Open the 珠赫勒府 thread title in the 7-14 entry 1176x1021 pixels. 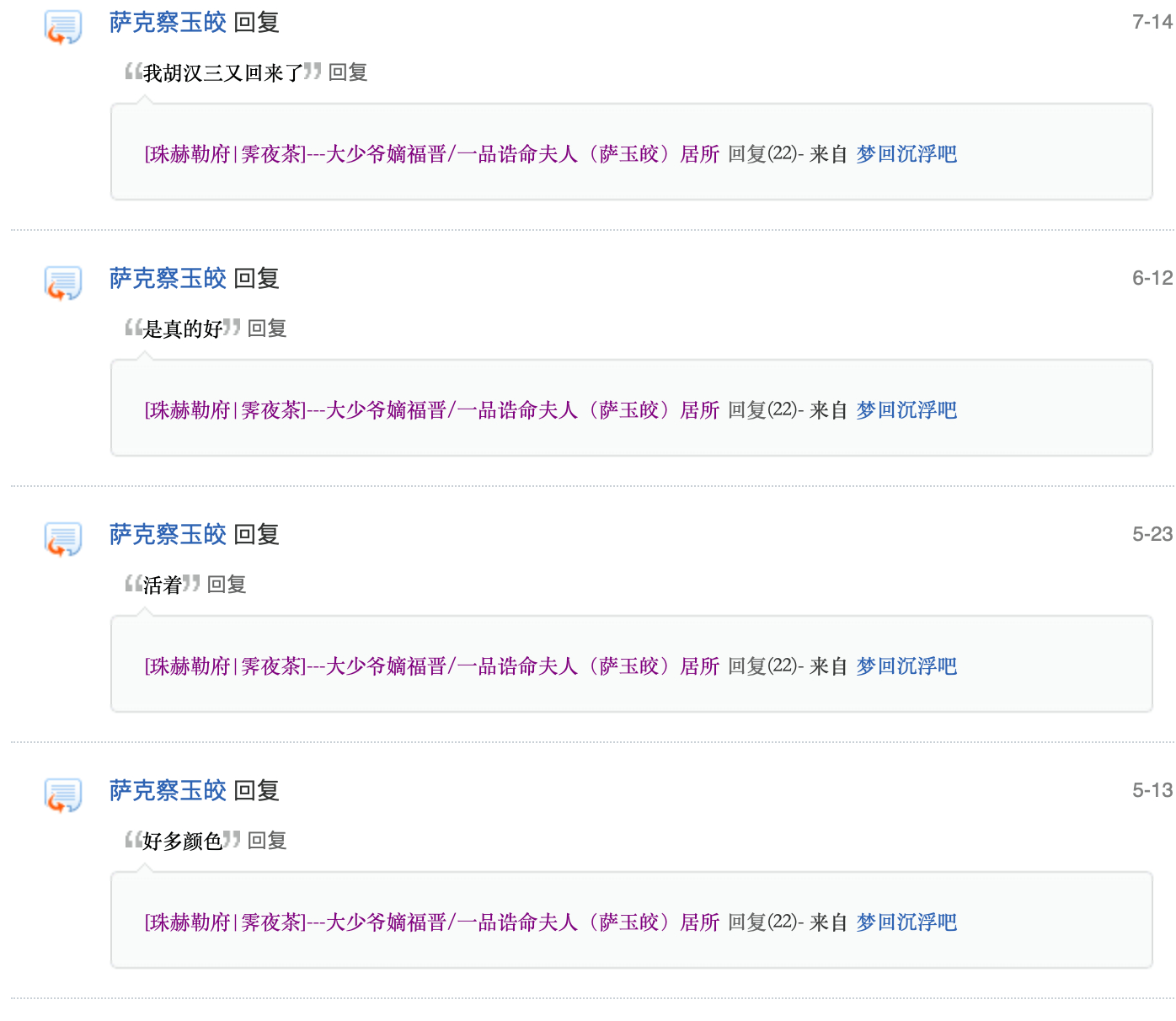click(x=432, y=154)
